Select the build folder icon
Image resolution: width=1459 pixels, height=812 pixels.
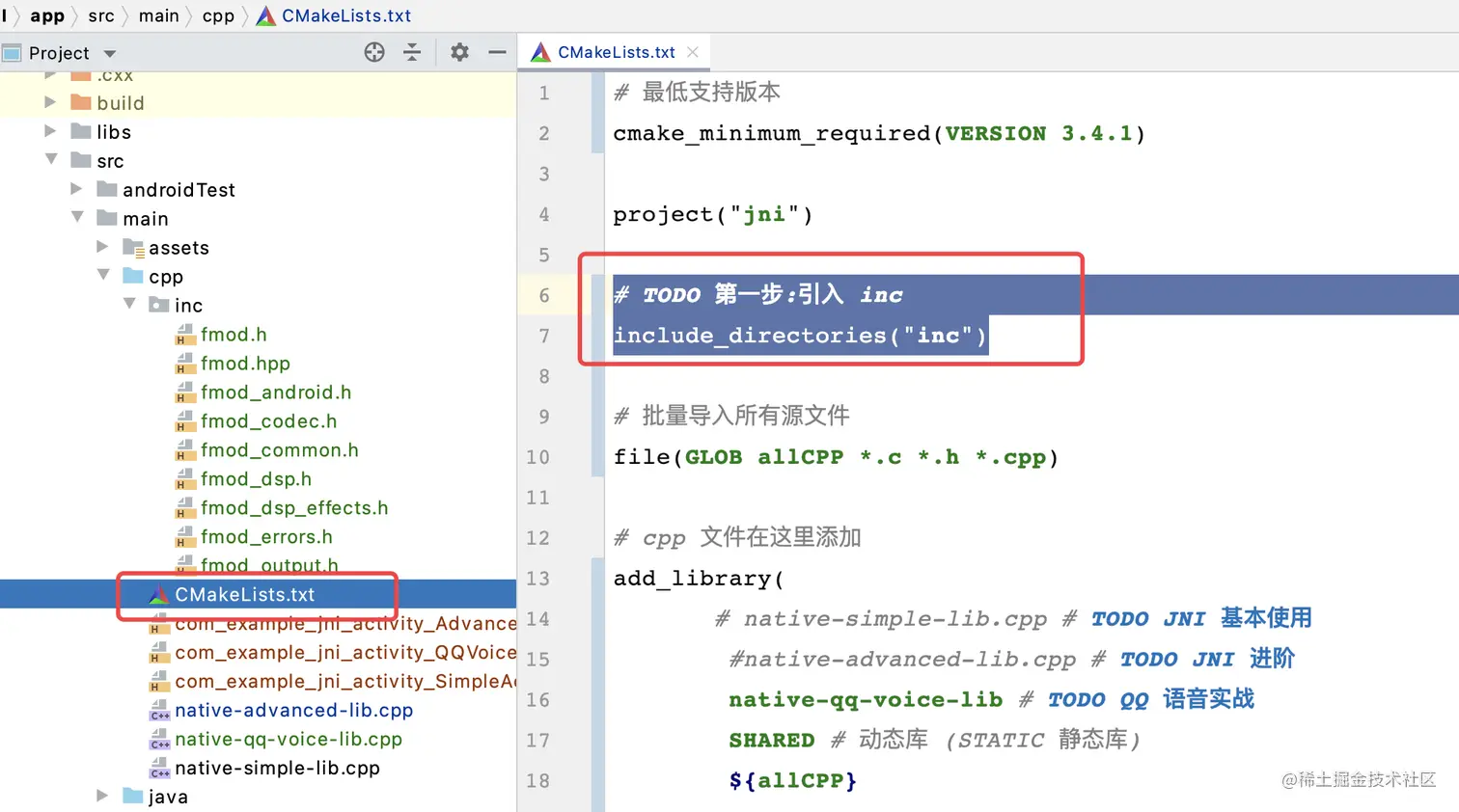(81, 102)
